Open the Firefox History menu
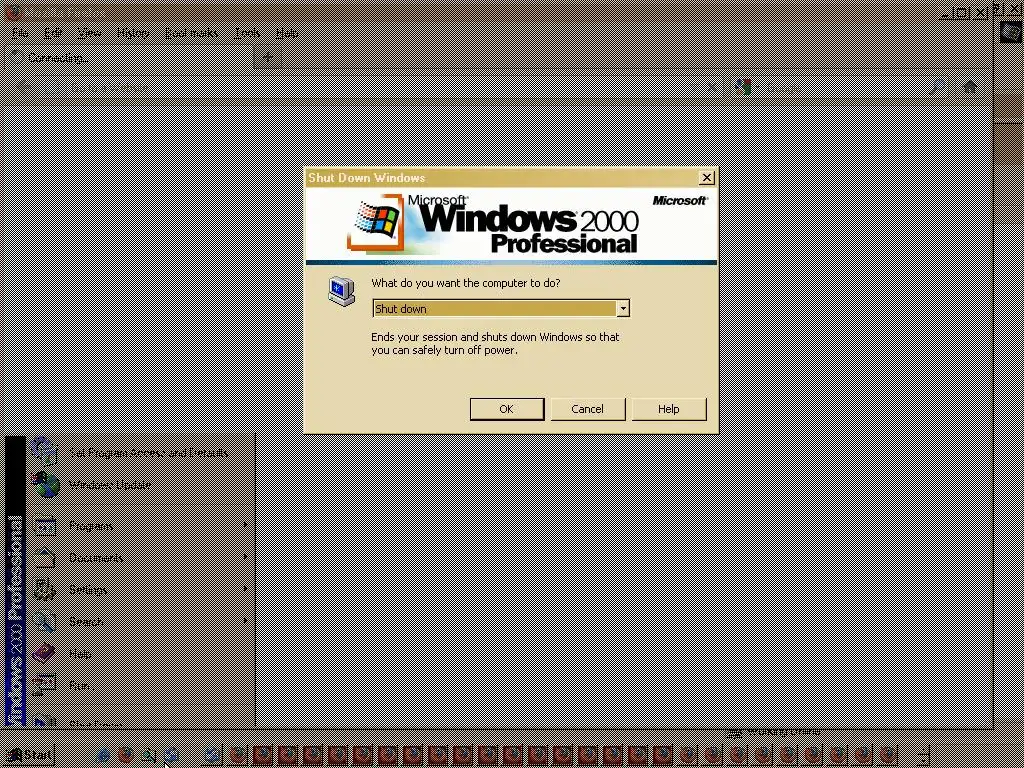Screen dimensions: 1024x768 (x=133, y=33)
